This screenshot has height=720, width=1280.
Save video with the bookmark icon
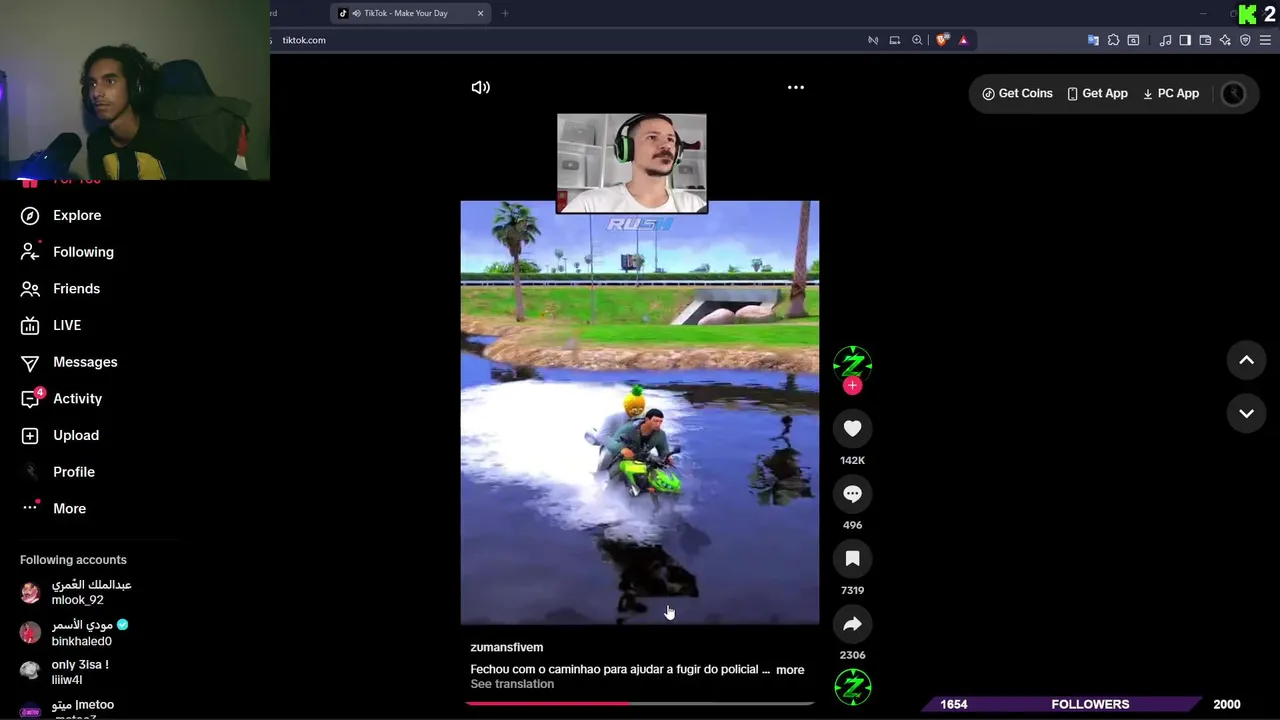(852, 559)
